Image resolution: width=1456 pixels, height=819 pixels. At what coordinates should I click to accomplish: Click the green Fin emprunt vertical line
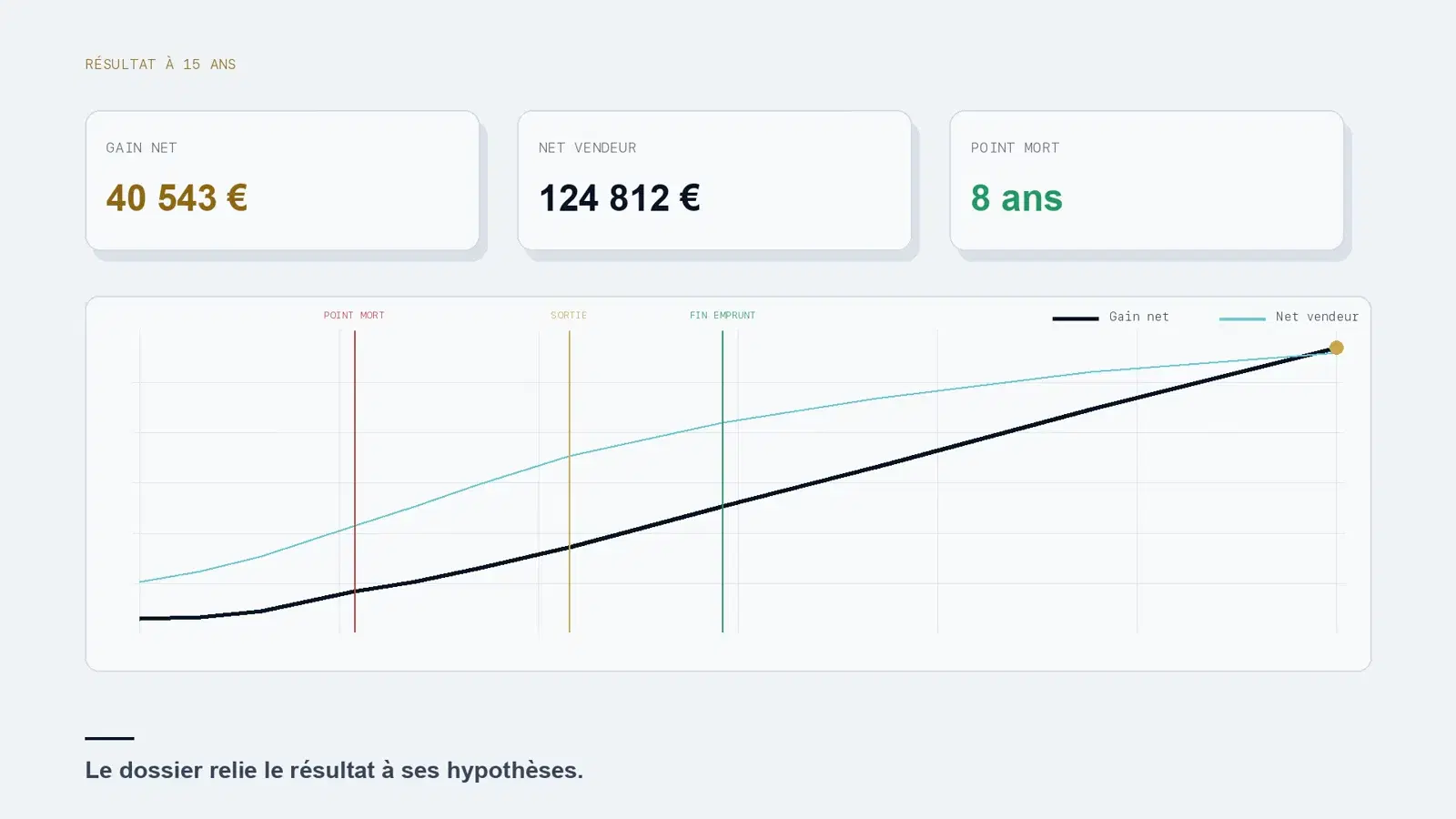(723, 480)
